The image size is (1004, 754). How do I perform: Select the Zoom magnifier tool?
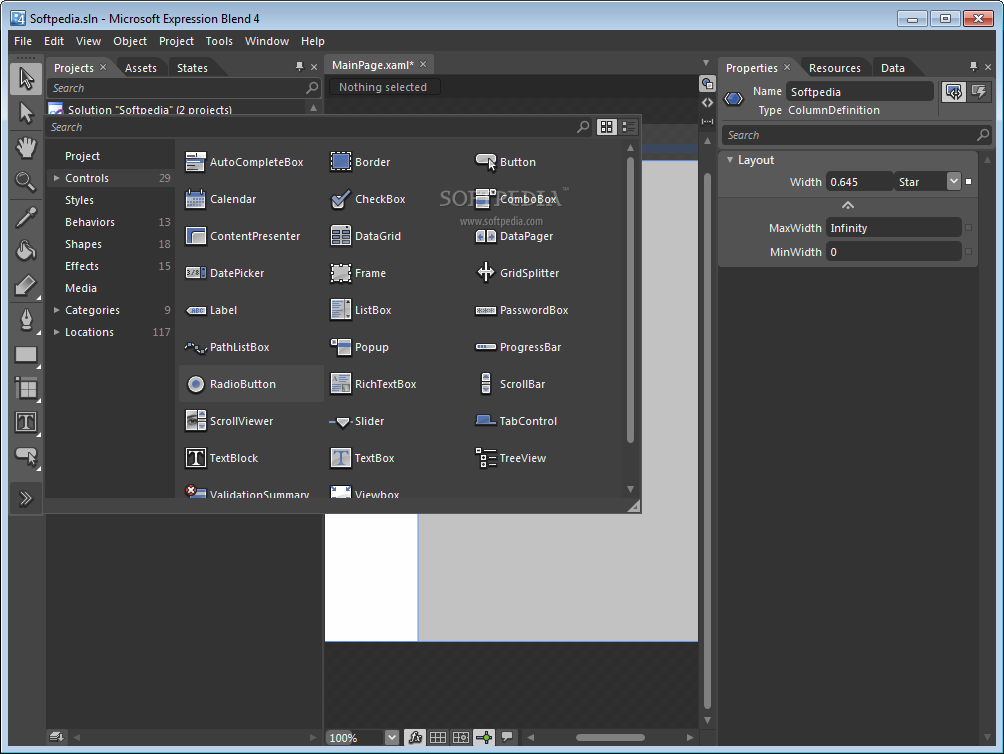tap(26, 182)
